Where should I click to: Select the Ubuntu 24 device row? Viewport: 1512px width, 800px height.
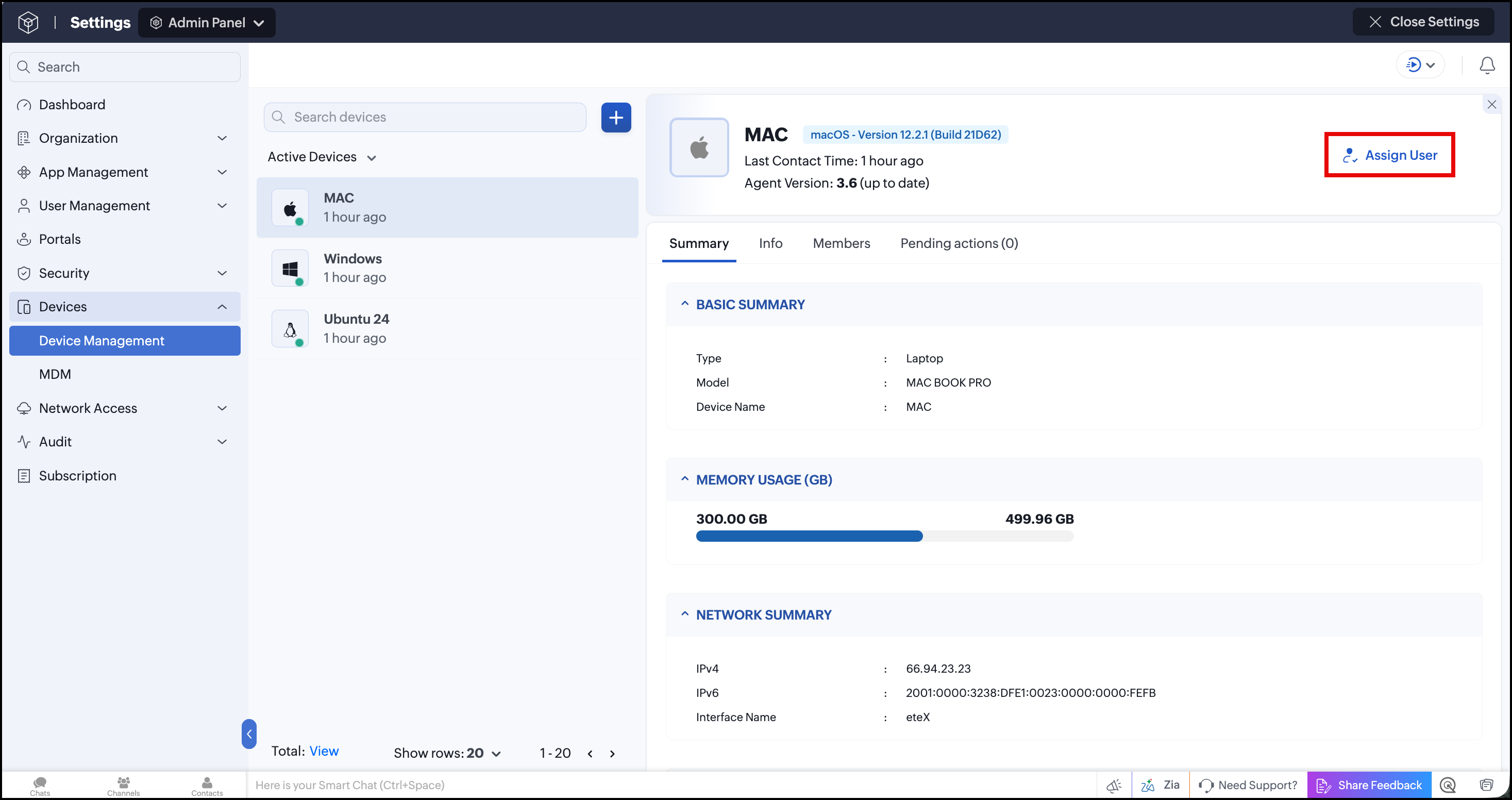tap(447, 329)
